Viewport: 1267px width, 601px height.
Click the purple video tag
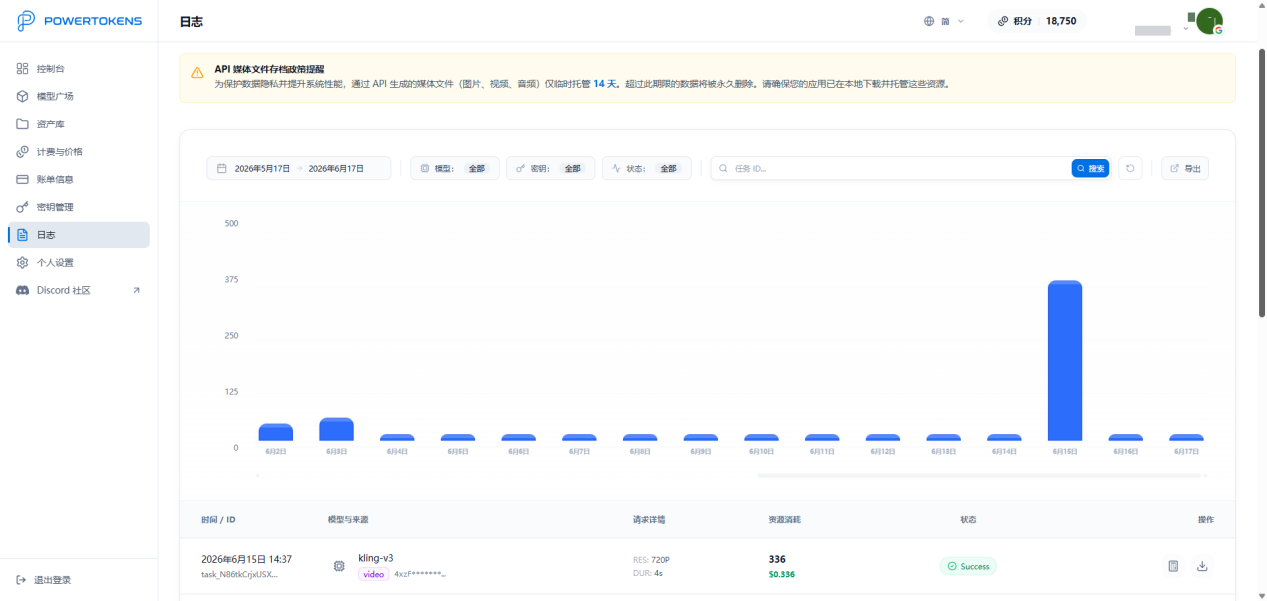pyautogui.click(x=374, y=574)
